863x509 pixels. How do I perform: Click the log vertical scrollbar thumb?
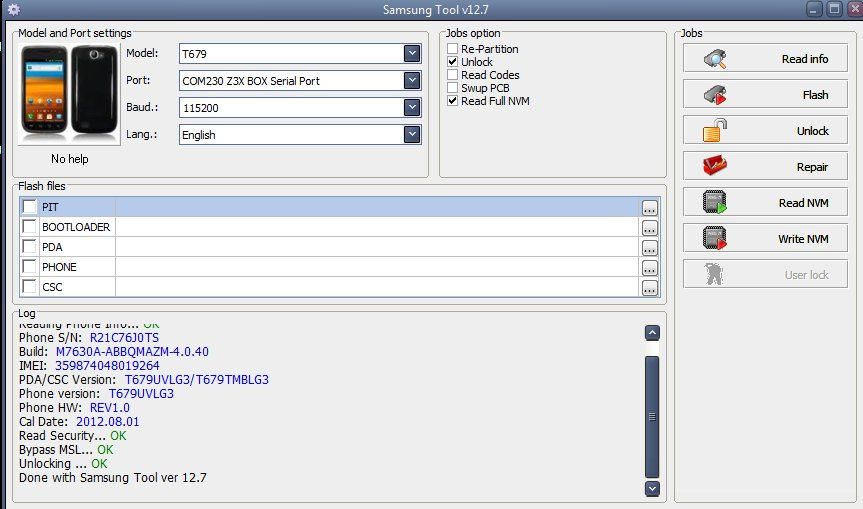pos(652,417)
